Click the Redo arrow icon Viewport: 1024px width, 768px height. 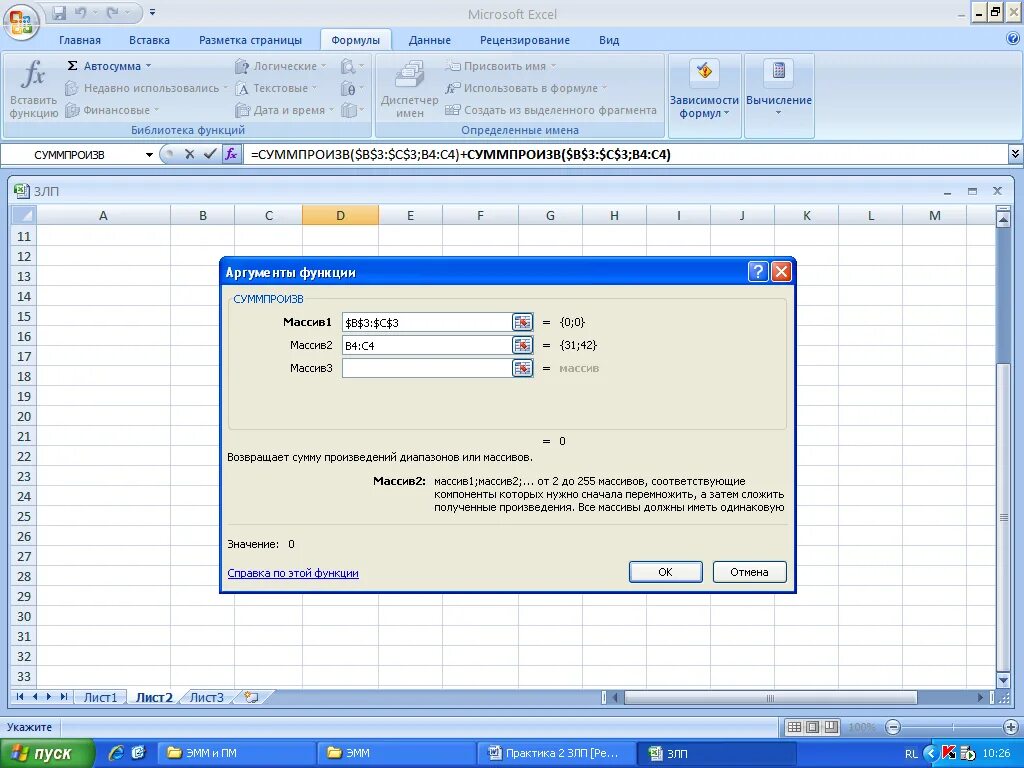(112, 12)
